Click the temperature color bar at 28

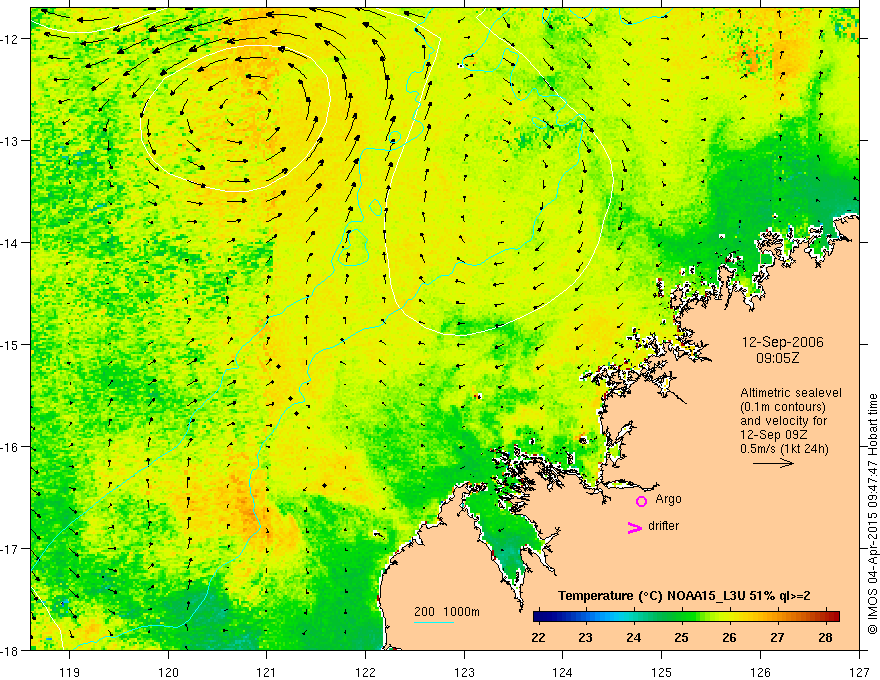click(825, 617)
